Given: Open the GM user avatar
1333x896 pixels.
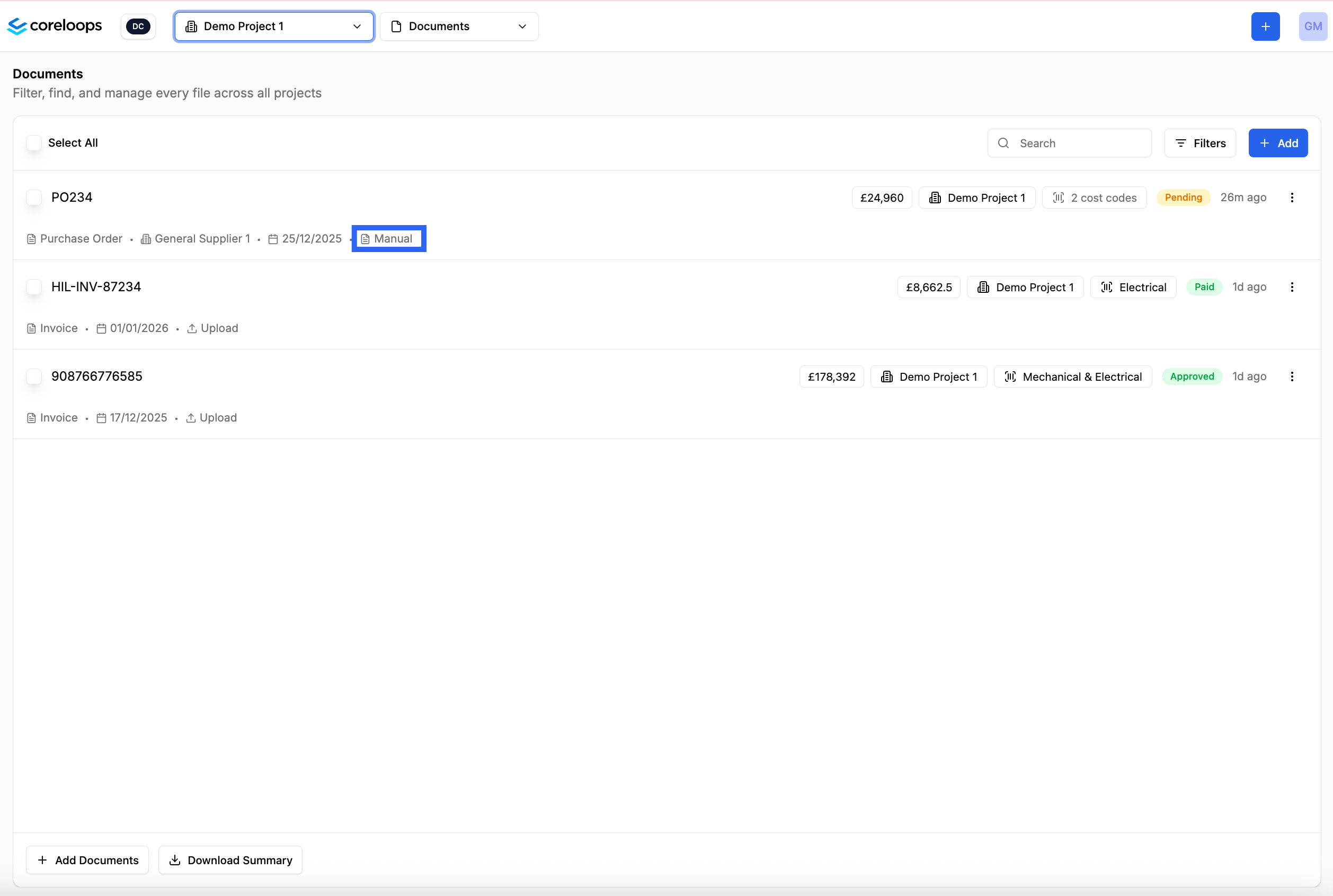Looking at the screenshot, I should [x=1312, y=26].
